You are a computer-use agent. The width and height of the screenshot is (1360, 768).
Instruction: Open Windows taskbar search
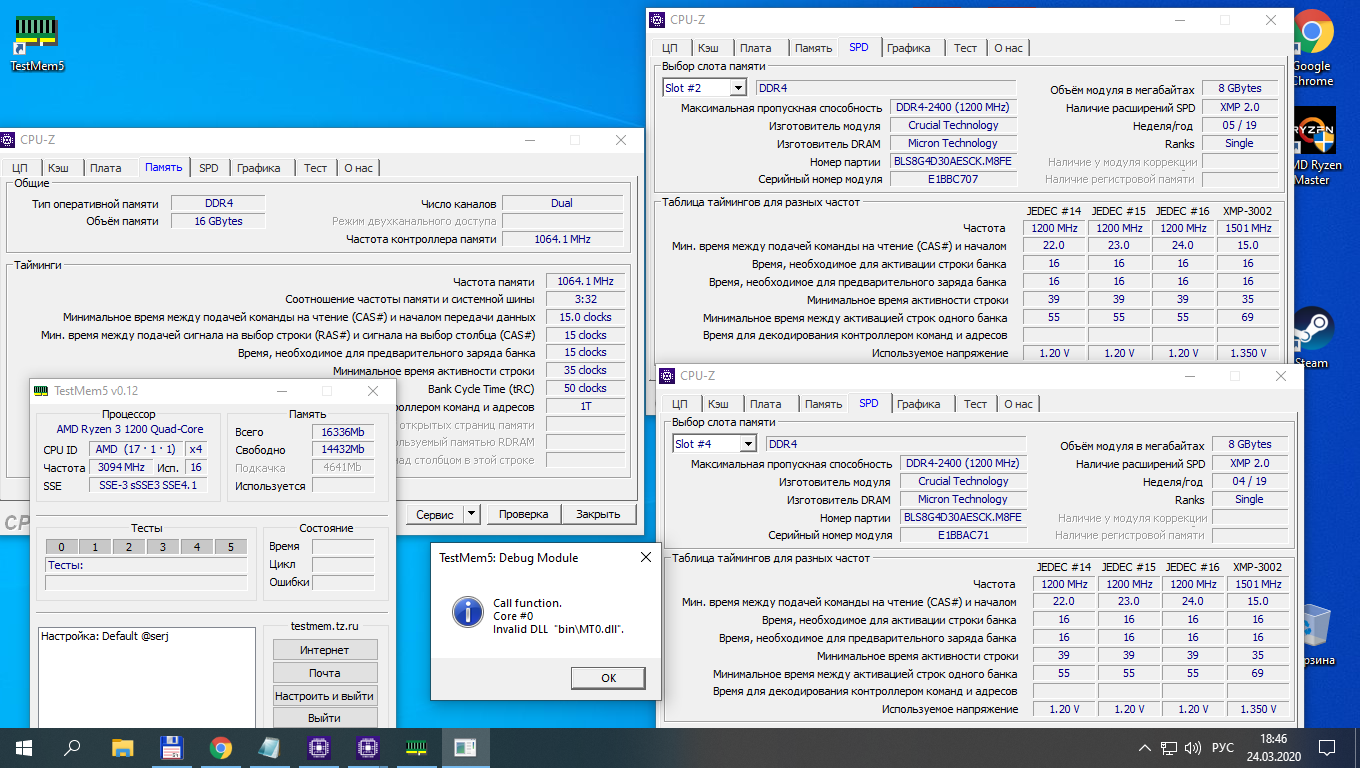[72, 747]
